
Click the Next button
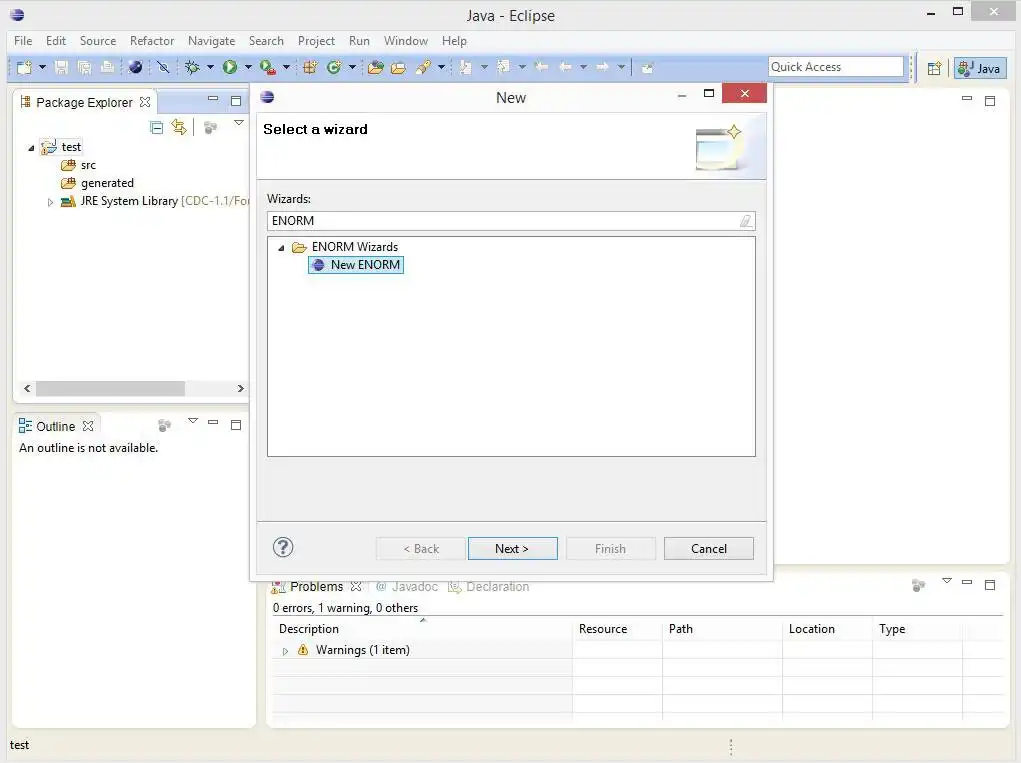tap(512, 549)
